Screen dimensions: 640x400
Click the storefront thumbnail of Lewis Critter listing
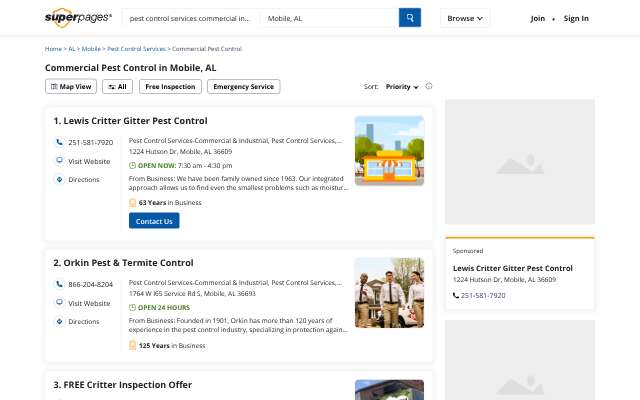click(389, 151)
